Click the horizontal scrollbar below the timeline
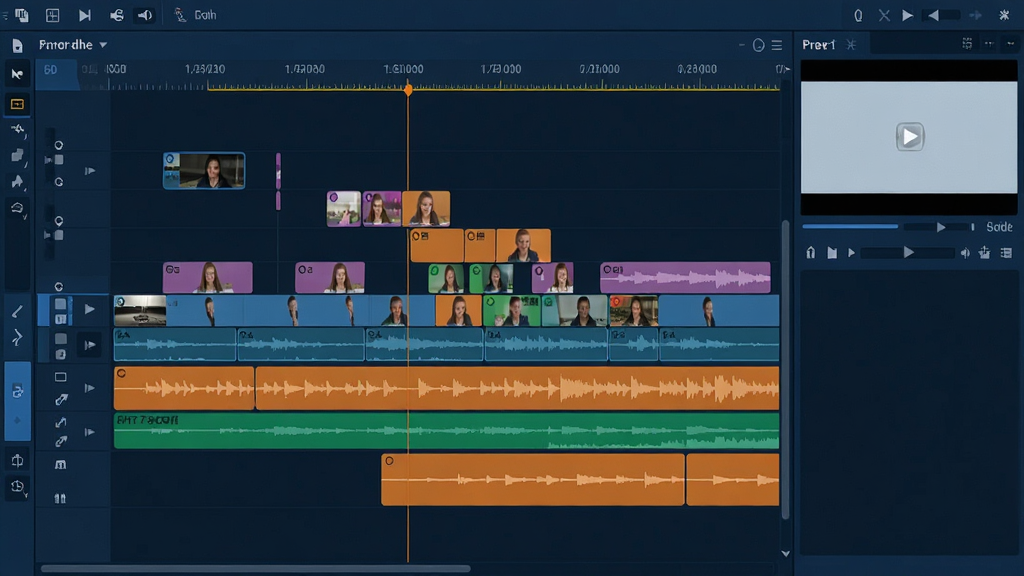This screenshot has height=576, width=1024. (x=255, y=568)
